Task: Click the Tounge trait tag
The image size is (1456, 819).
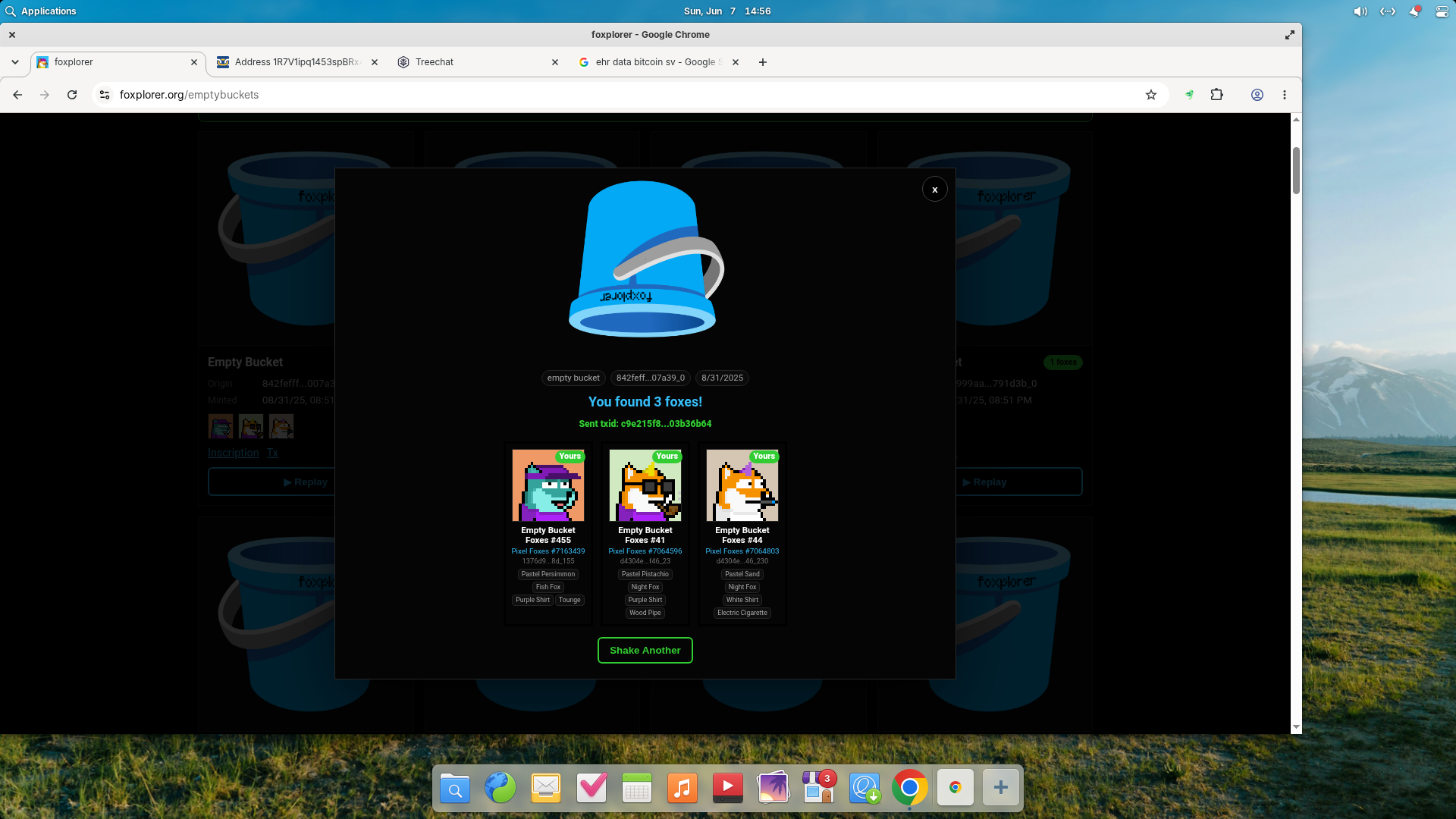Action: (570, 600)
